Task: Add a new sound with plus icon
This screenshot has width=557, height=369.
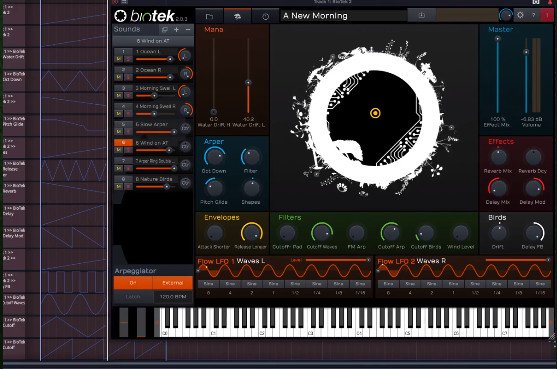Action: click(x=177, y=29)
